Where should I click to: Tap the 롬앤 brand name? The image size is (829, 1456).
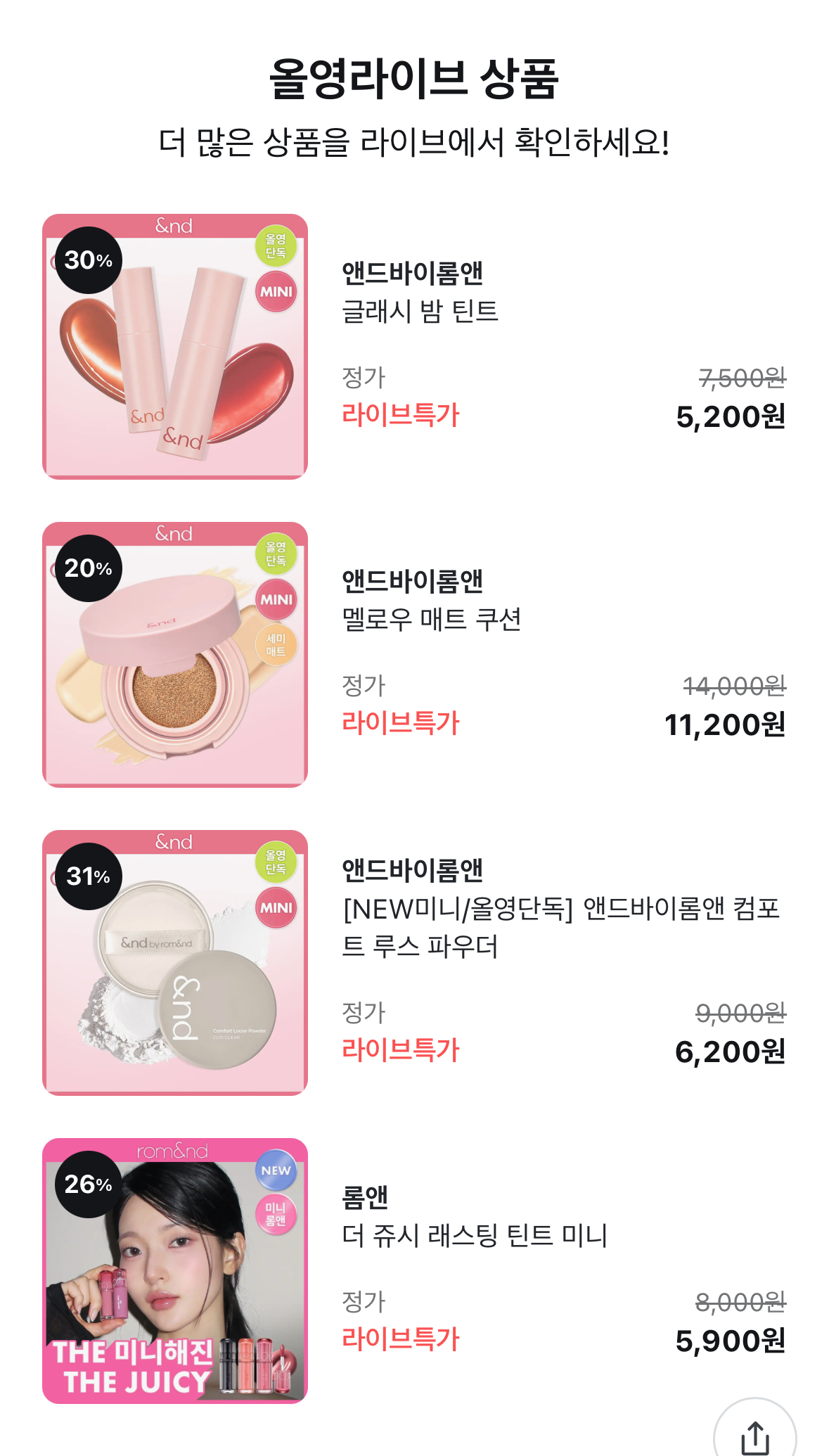(365, 1197)
